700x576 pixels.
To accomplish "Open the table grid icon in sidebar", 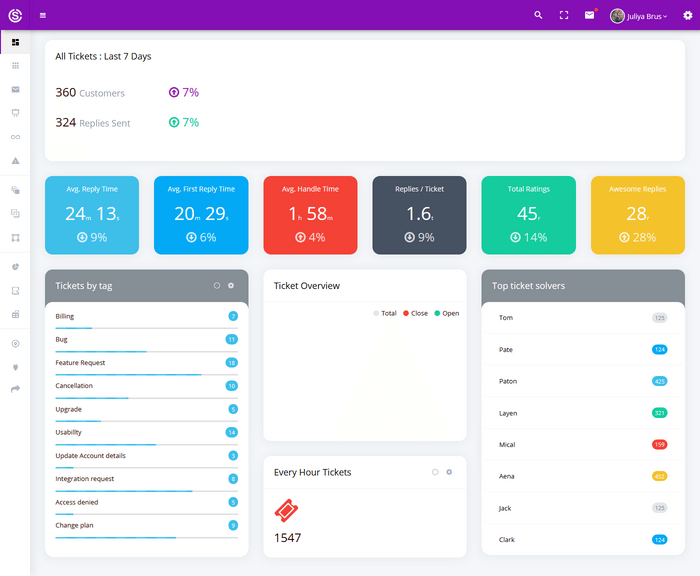I will (16, 314).
